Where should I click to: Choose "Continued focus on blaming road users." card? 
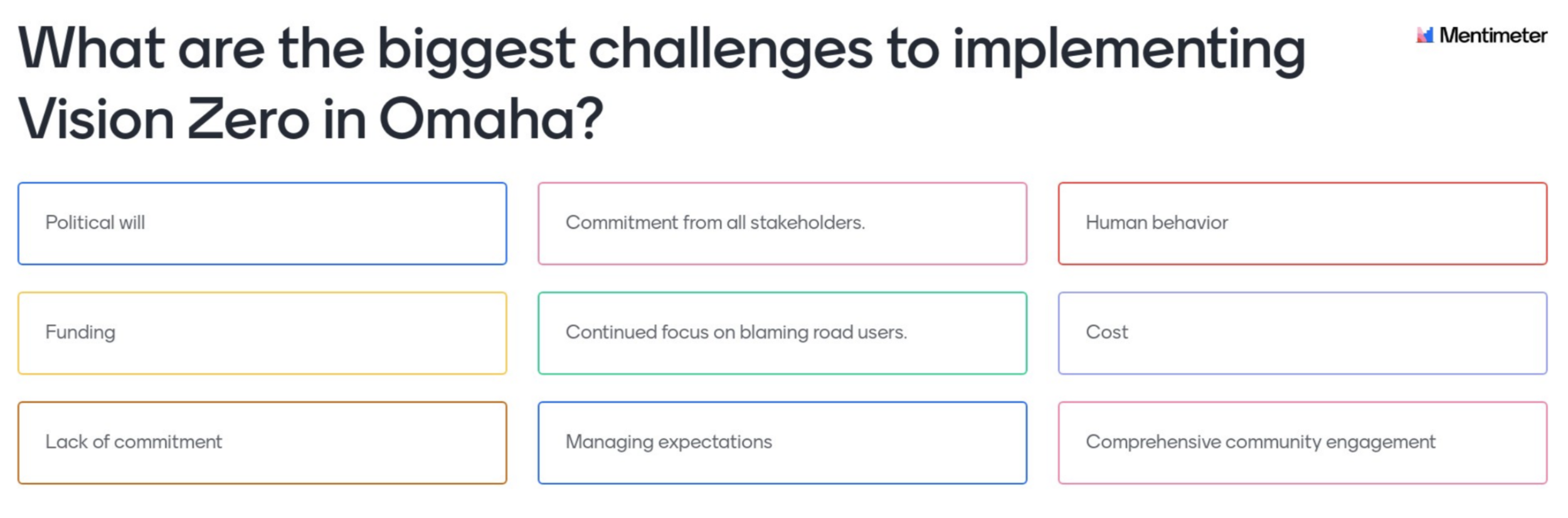[782, 333]
